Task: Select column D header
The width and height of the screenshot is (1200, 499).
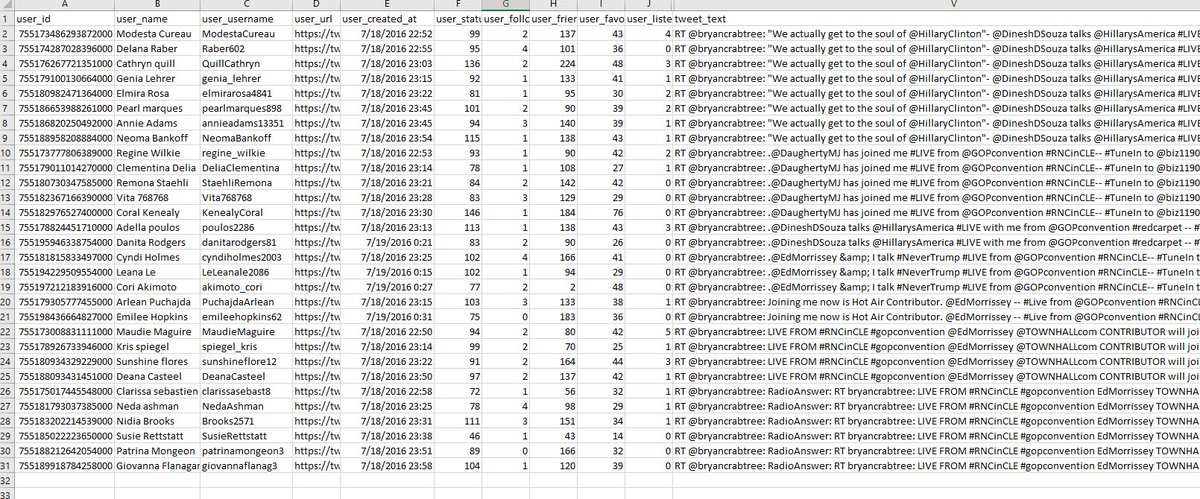Action: (x=315, y=6)
